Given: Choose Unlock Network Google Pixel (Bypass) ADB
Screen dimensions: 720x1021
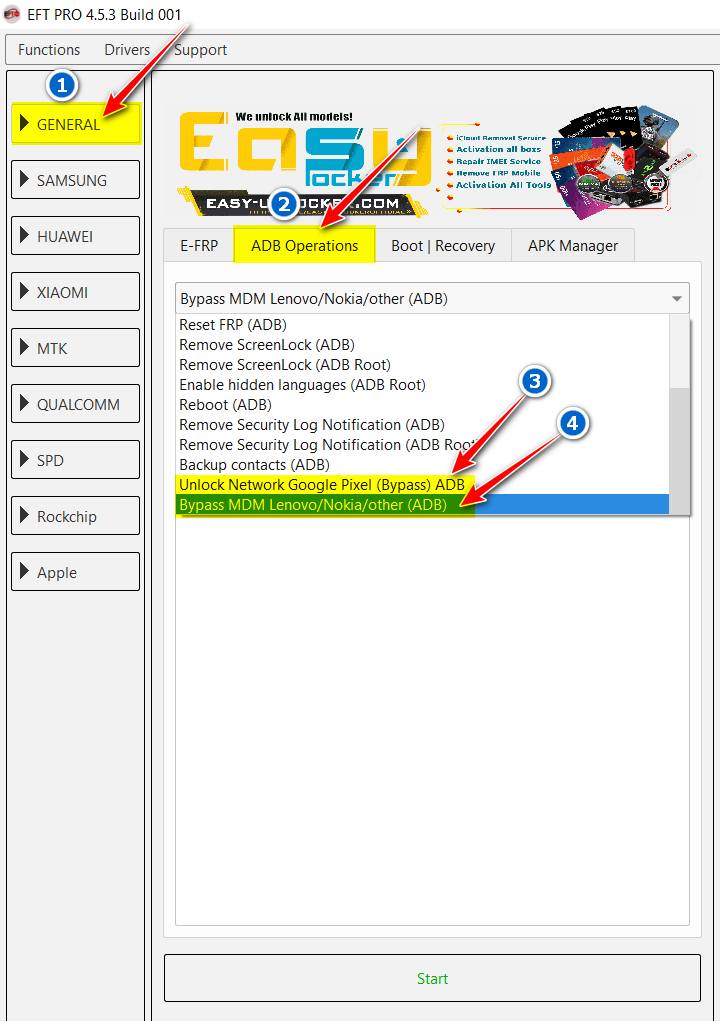Looking at the screenshot, I should click(x=422, y=484).
